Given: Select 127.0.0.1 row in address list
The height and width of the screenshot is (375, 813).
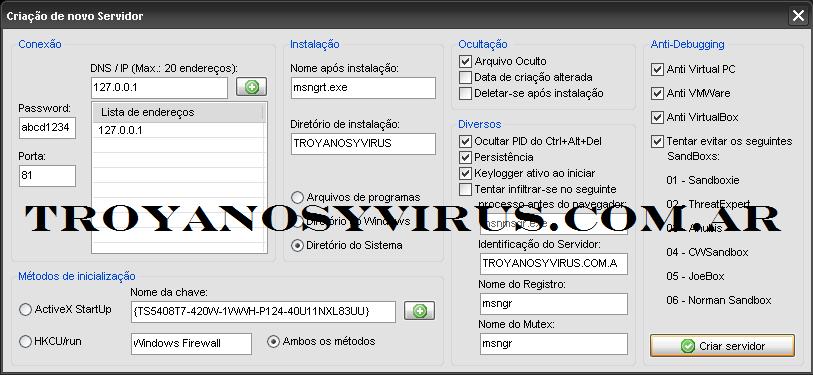Looking at the screenshot, I should click(179, 131).
